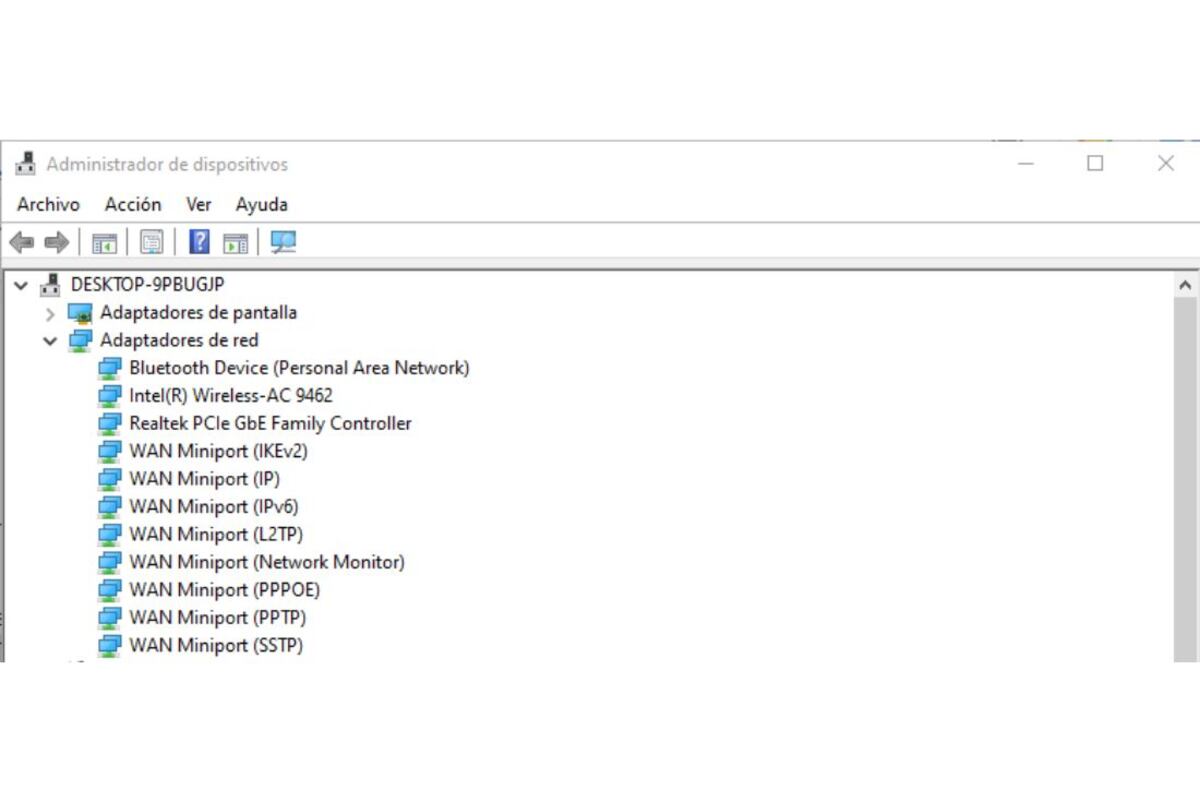This screenshot has width=1200, height=802.
Task: Click the Bluetooth Device adapter icon
Action: (x=110, y=368)
